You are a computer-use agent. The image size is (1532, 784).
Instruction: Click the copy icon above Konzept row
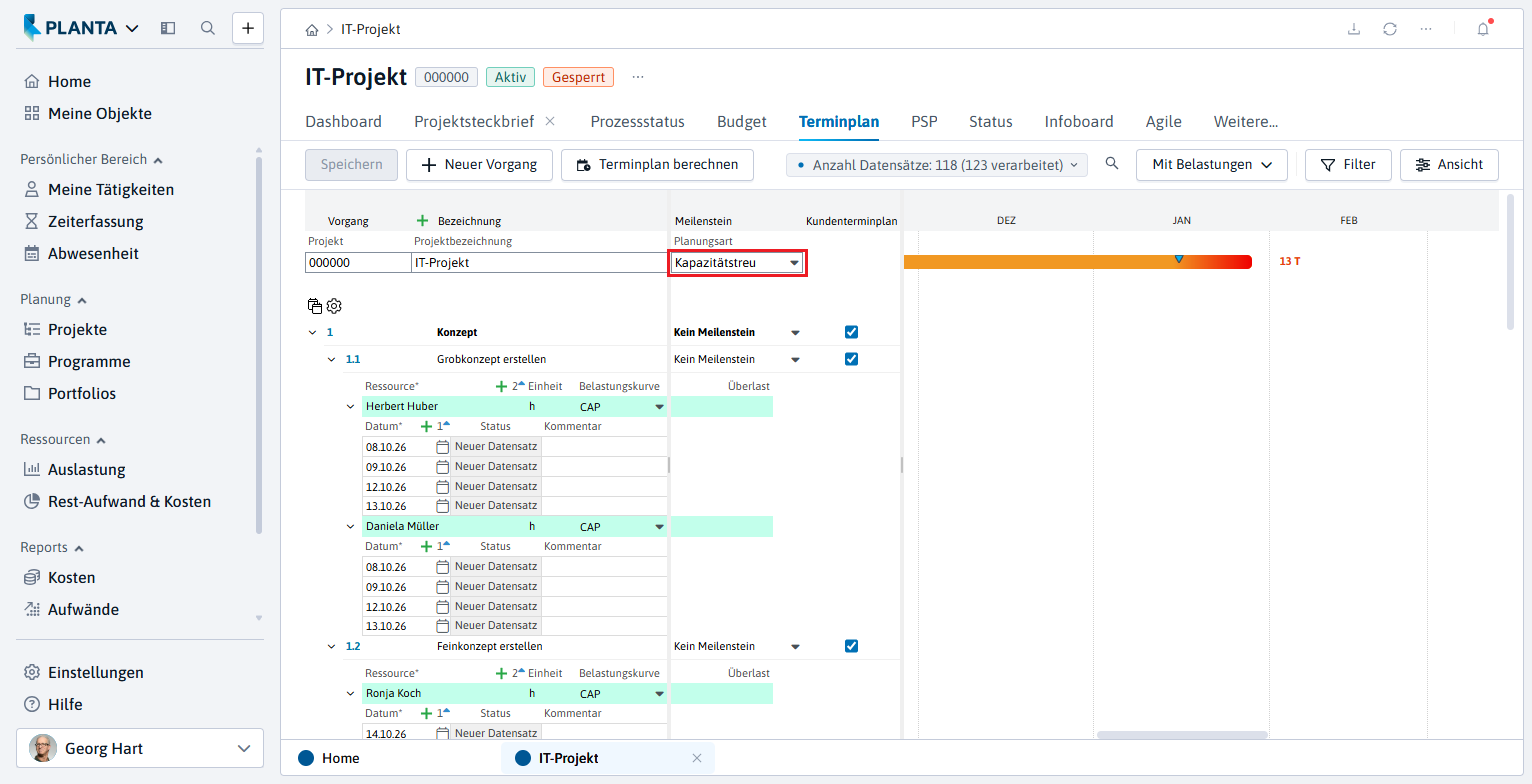point(315,306)
